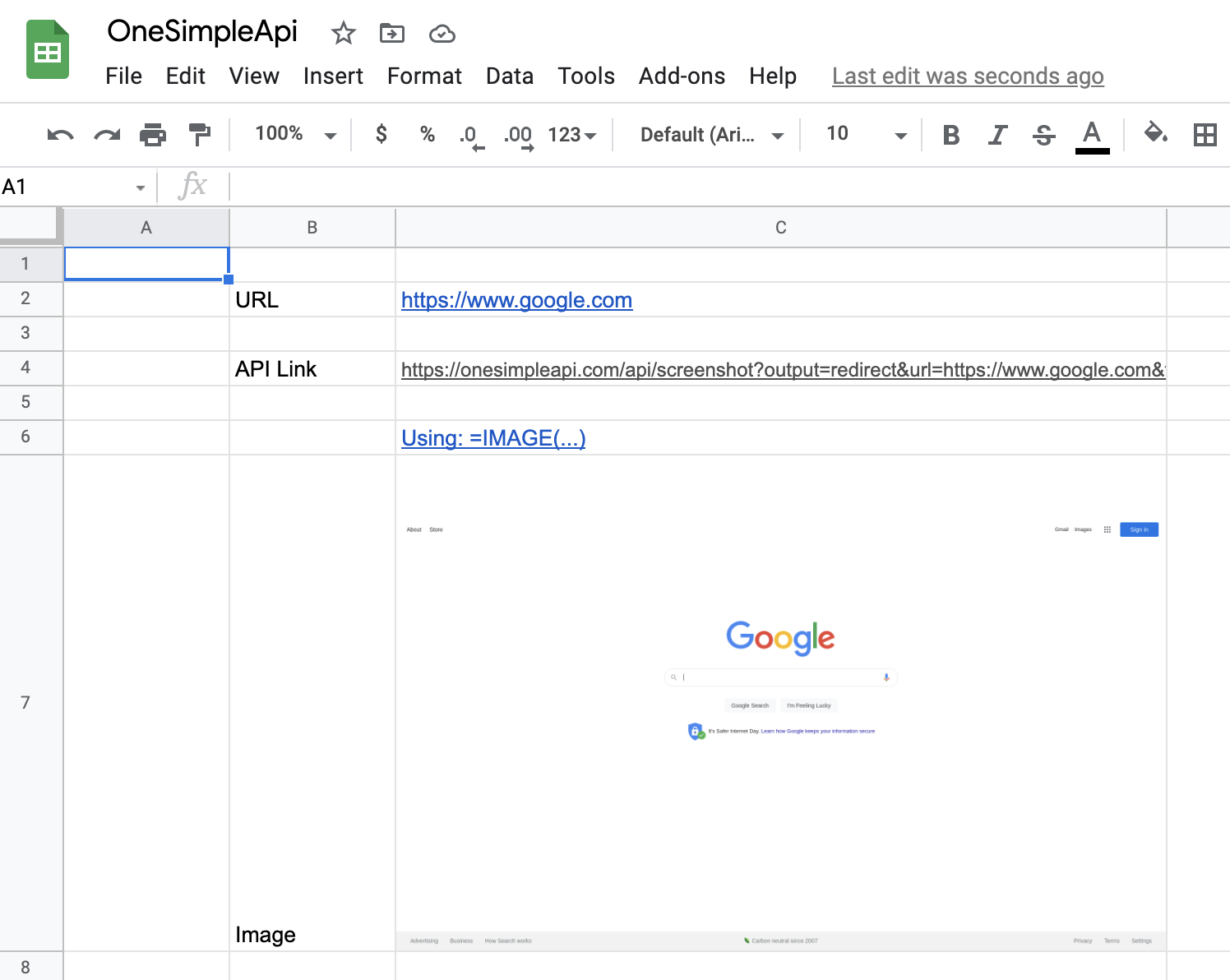Toggle strikethrough formatting
This screenshot has height=980, width=1230.
1043,134
